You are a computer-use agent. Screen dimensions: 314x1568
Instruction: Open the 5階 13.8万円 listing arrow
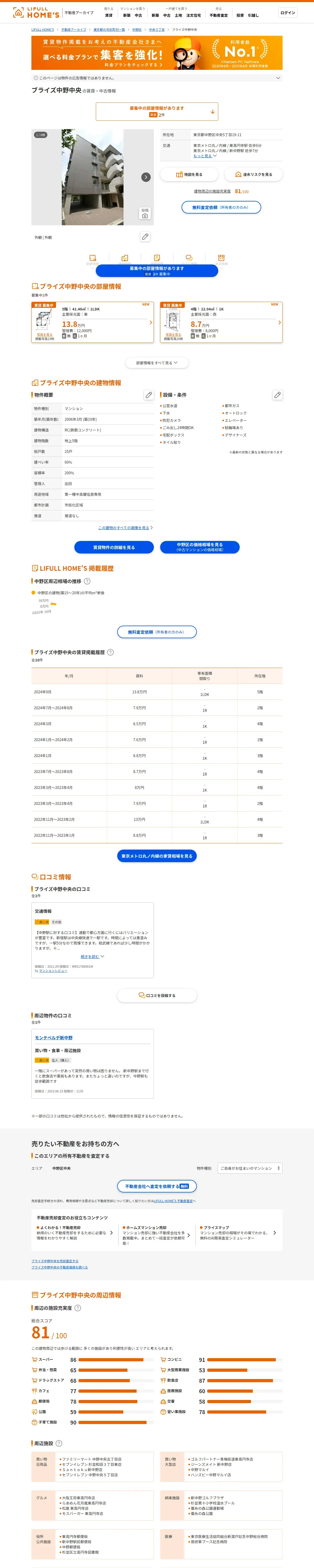click(151, 322)
